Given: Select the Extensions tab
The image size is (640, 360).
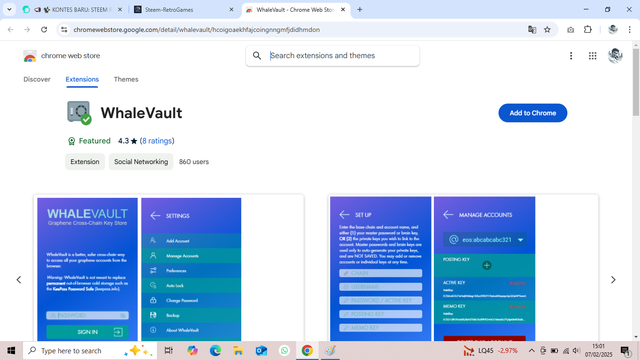Looking at the screenshot, I should 82,79.
